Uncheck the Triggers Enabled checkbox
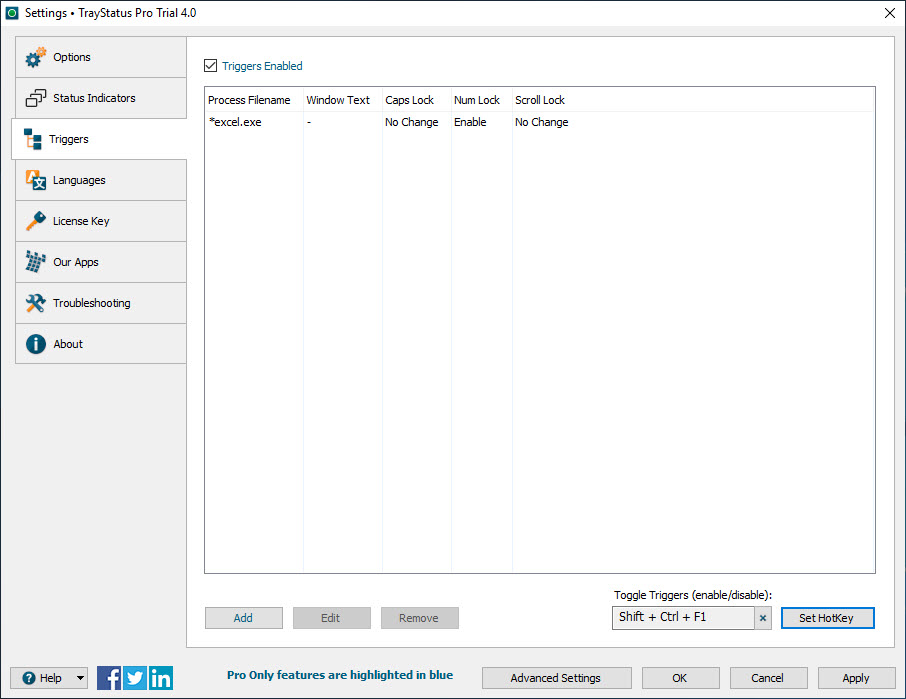This screenshot has width=906, height=699. [210, 66]
